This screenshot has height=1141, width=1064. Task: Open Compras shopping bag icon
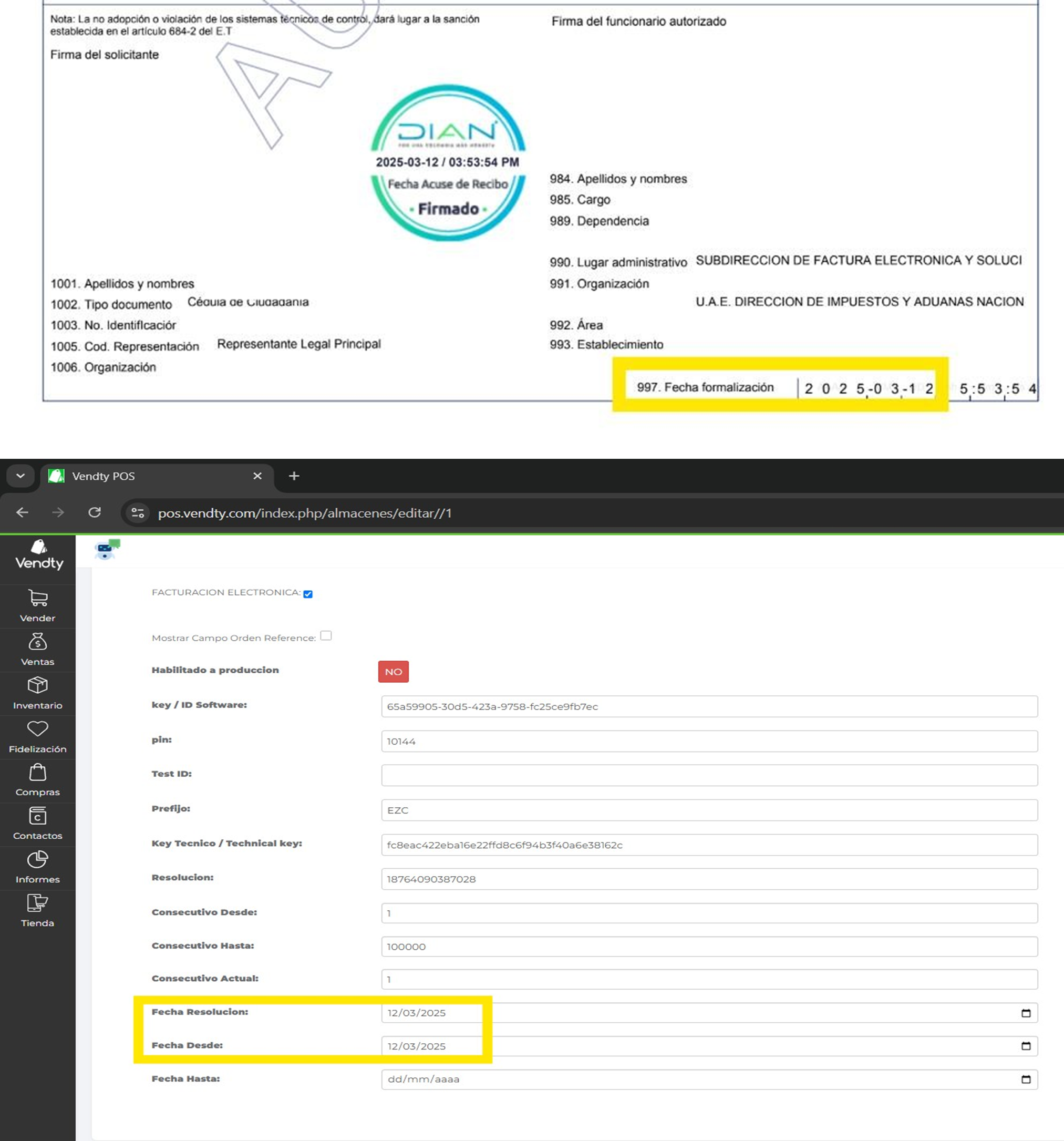(x=38, y=773)
